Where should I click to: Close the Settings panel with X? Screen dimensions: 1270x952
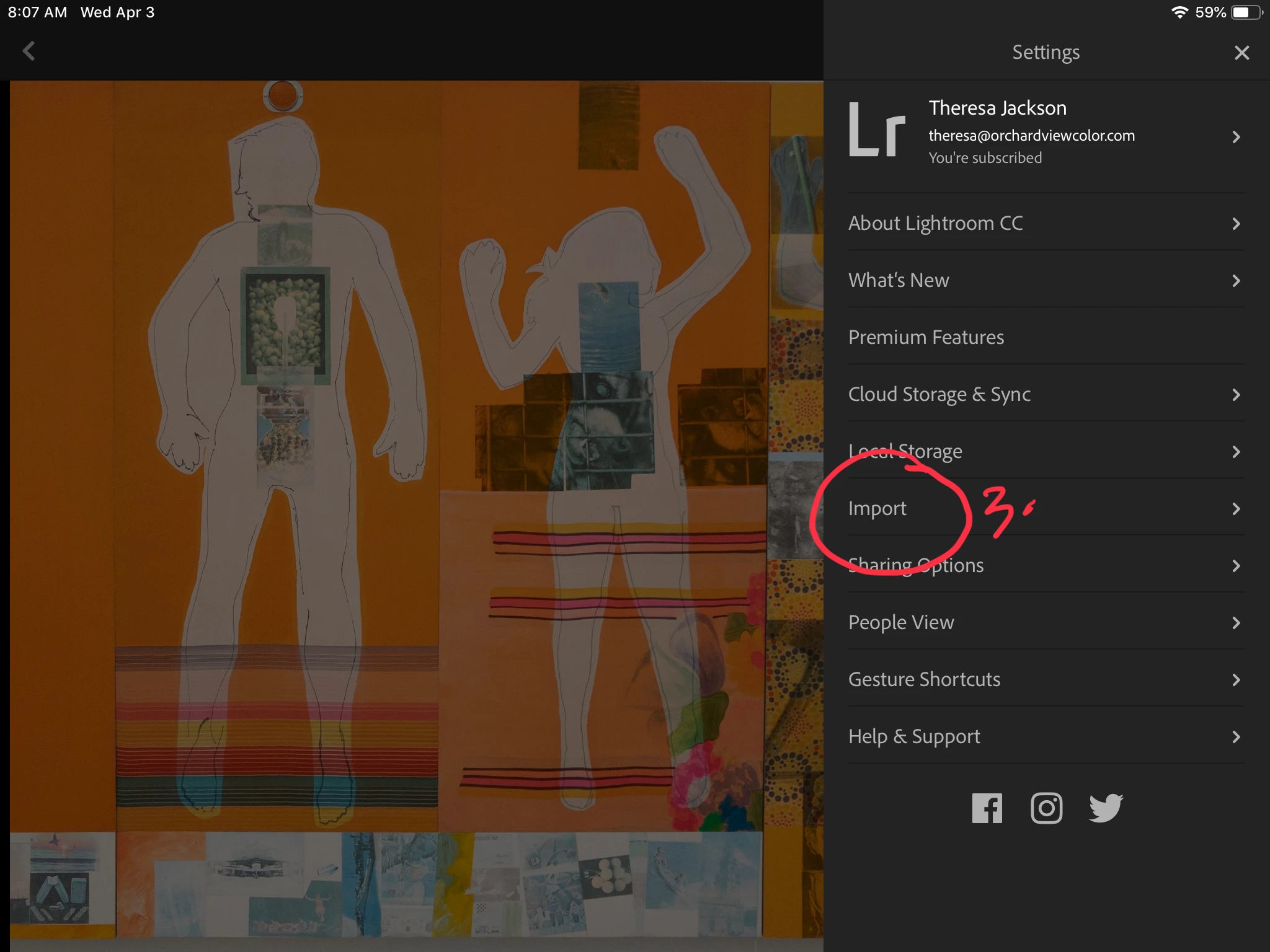point(1241,53)
